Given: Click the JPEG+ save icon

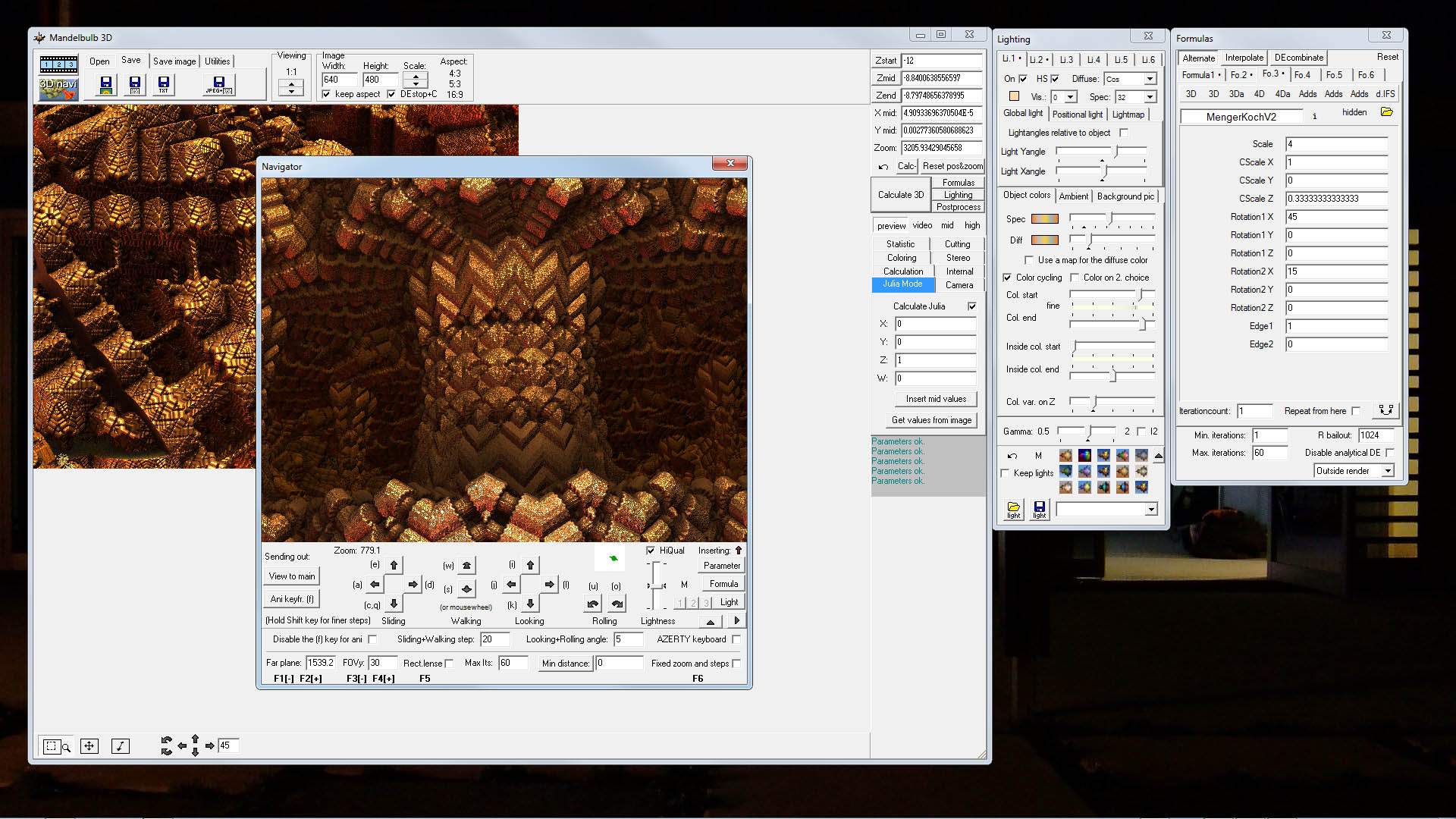Looking at the screenshot, I should pyautogui.click(x=218, y=85).
